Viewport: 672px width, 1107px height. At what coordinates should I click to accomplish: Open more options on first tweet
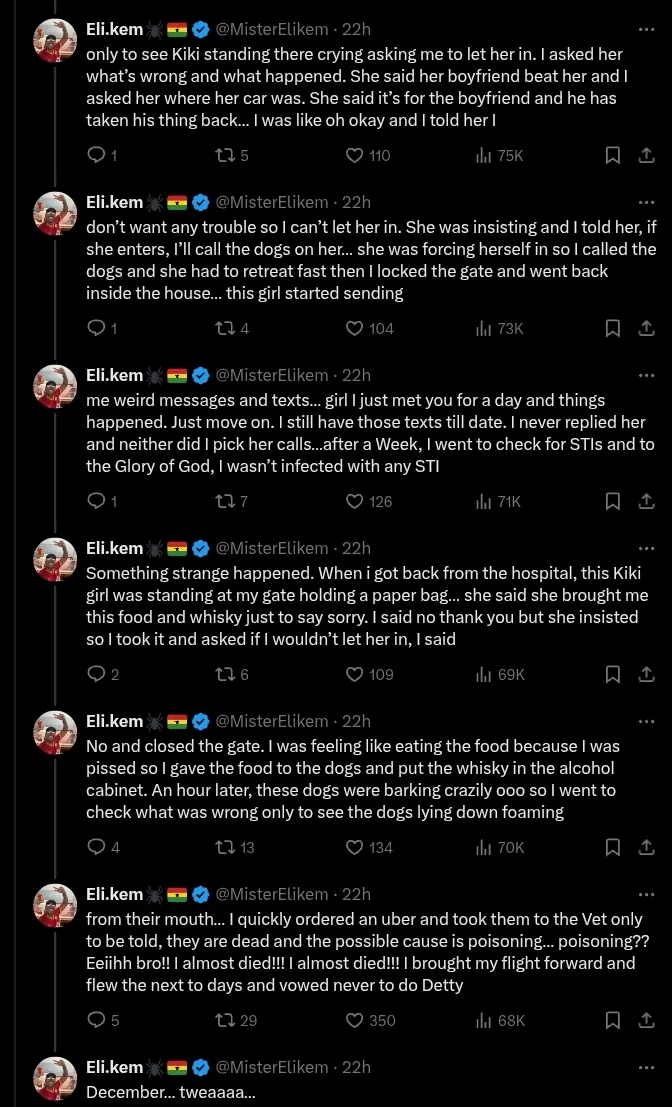click(x=646, y=29)
